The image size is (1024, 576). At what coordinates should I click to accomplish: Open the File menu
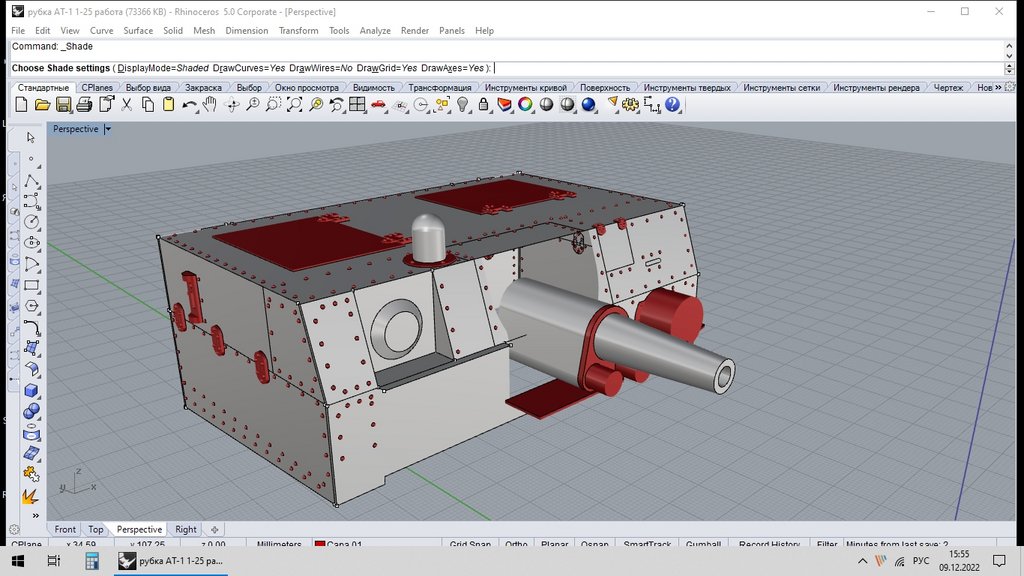[x=18, y=31]
